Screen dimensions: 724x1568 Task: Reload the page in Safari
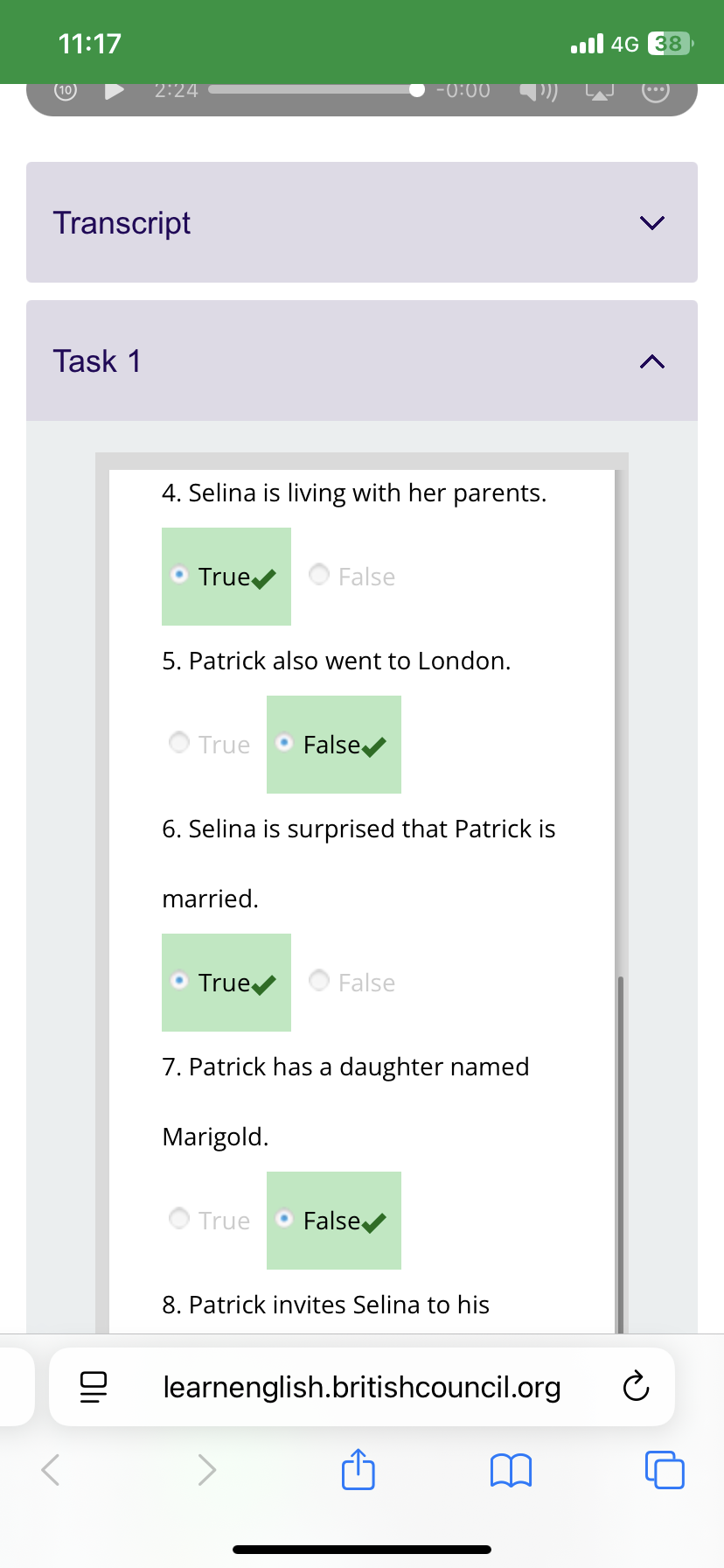[636, 1387]
